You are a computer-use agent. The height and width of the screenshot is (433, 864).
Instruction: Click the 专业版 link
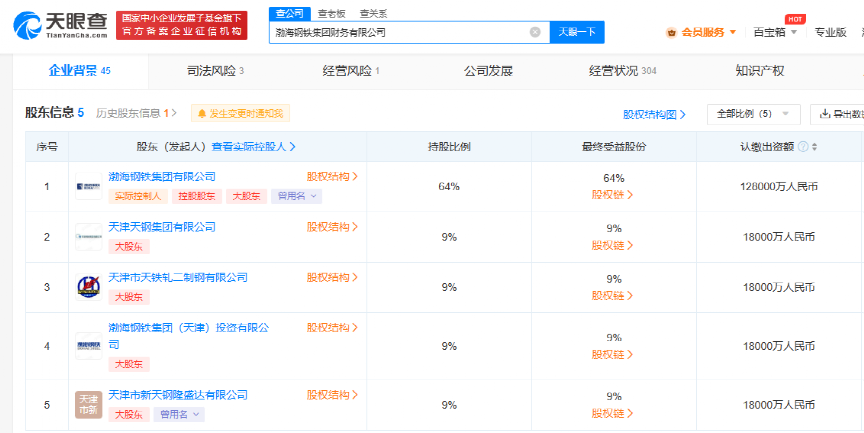(x=830, y=33)
